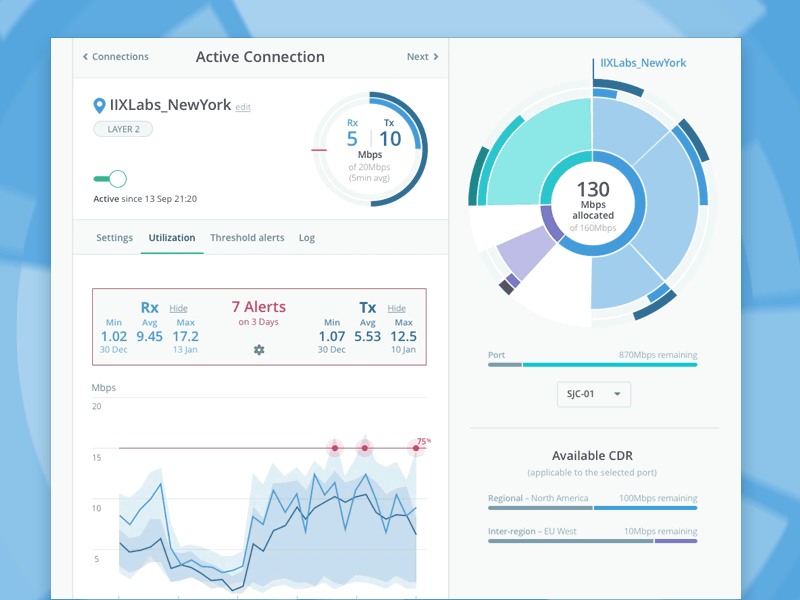The image size is (800, 600).
Task: Click the Inter-region EU West CDR bar
Action: [x=592, y=541]
